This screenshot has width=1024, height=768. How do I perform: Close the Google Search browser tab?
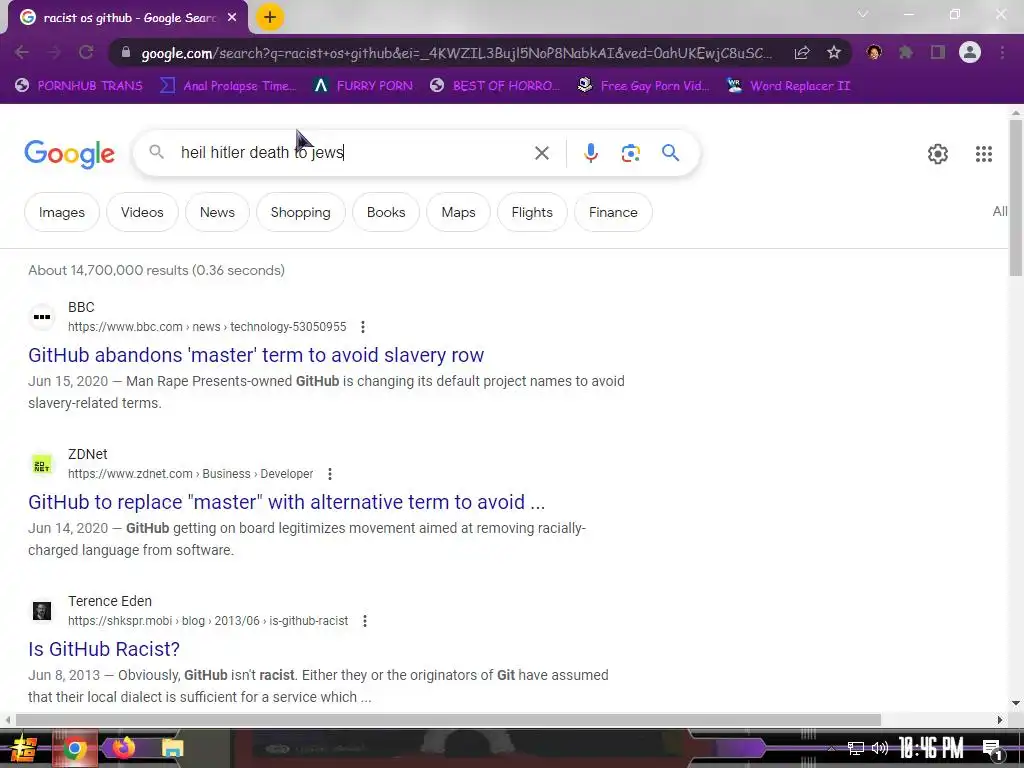click(x=232, y=18)
